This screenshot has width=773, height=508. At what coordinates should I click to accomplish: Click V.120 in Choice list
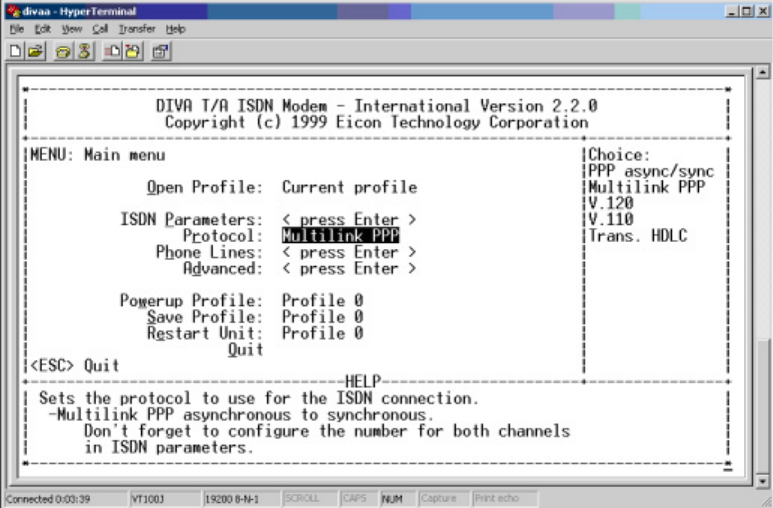tap(611, 203)
